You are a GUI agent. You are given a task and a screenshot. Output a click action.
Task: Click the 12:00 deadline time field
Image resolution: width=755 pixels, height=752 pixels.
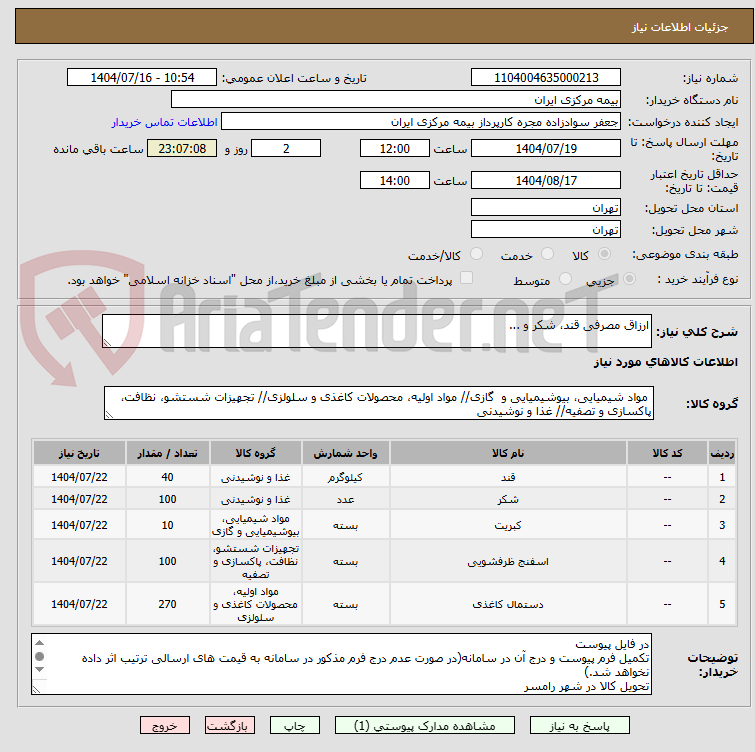click(394, 148)
